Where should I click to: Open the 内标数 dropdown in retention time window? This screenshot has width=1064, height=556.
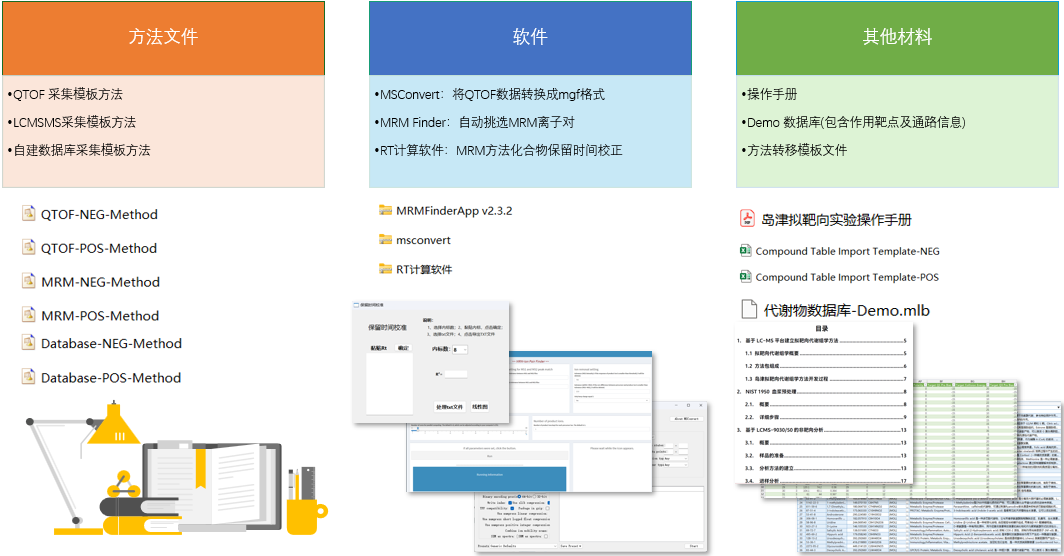coord(459,350)
